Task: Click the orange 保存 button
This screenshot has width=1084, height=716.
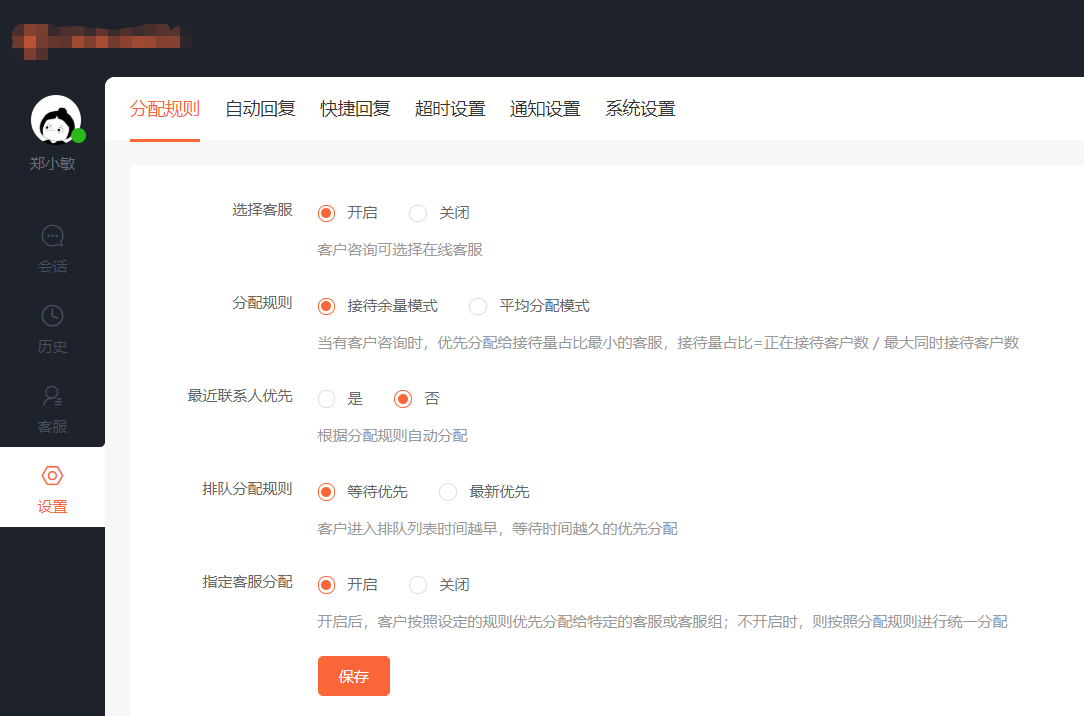Action: (x=353, y=676)
